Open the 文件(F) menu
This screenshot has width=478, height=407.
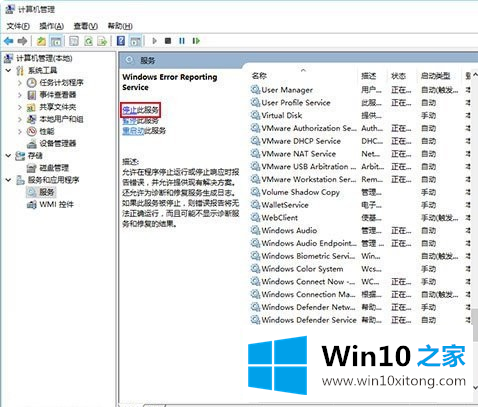18,26
